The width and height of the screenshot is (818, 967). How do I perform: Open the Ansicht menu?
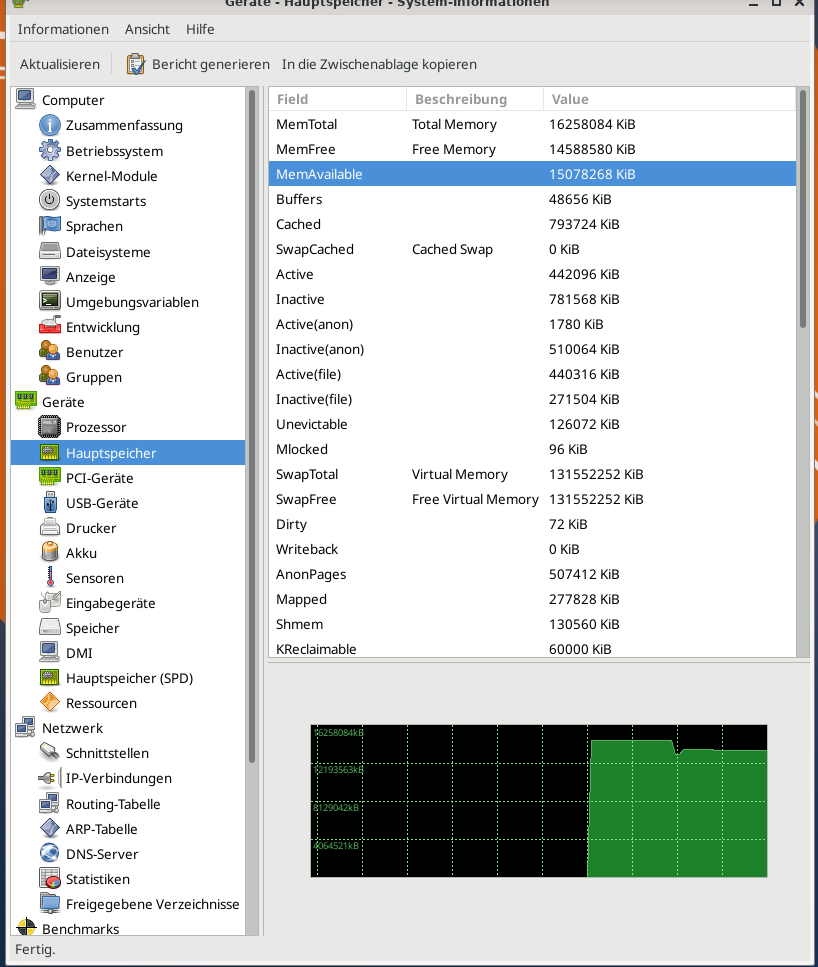147,29
